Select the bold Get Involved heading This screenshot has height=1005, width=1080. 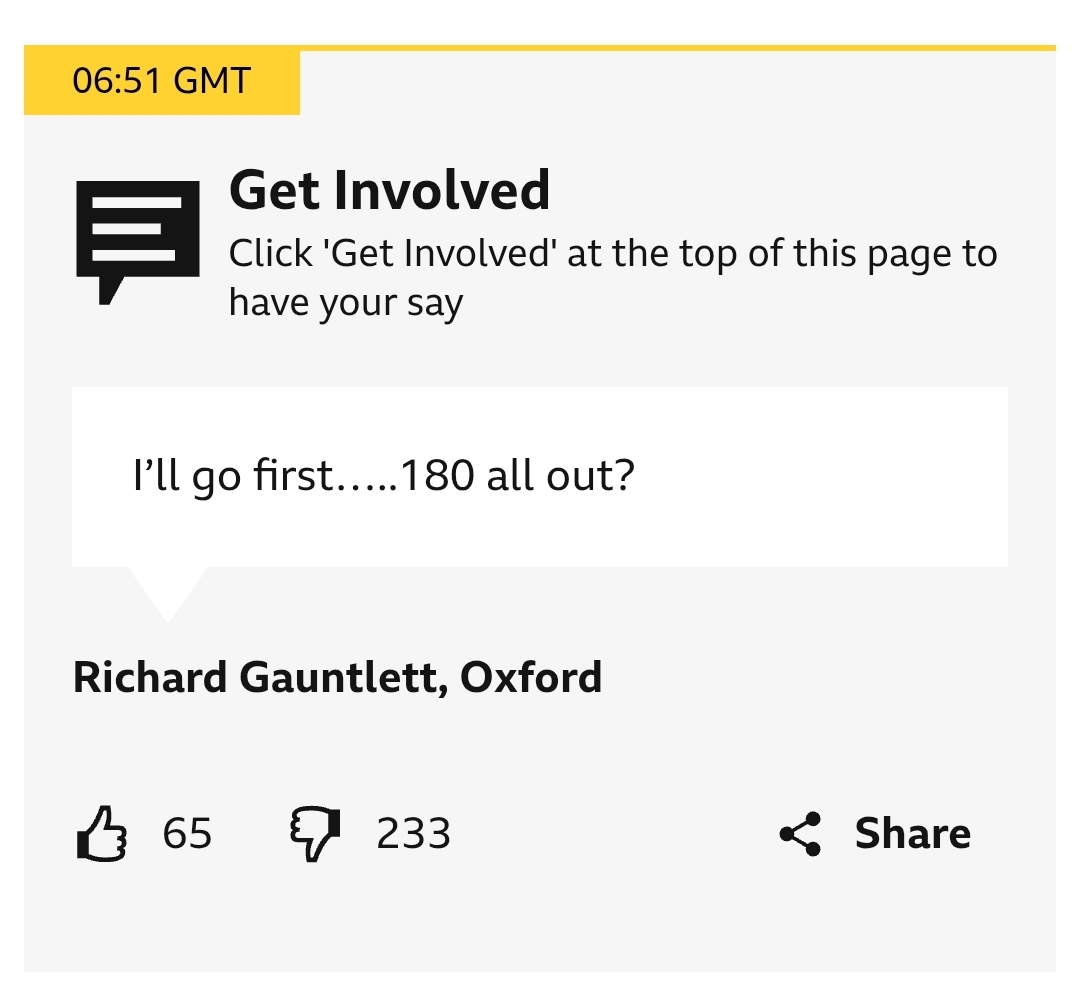(389, 190)
